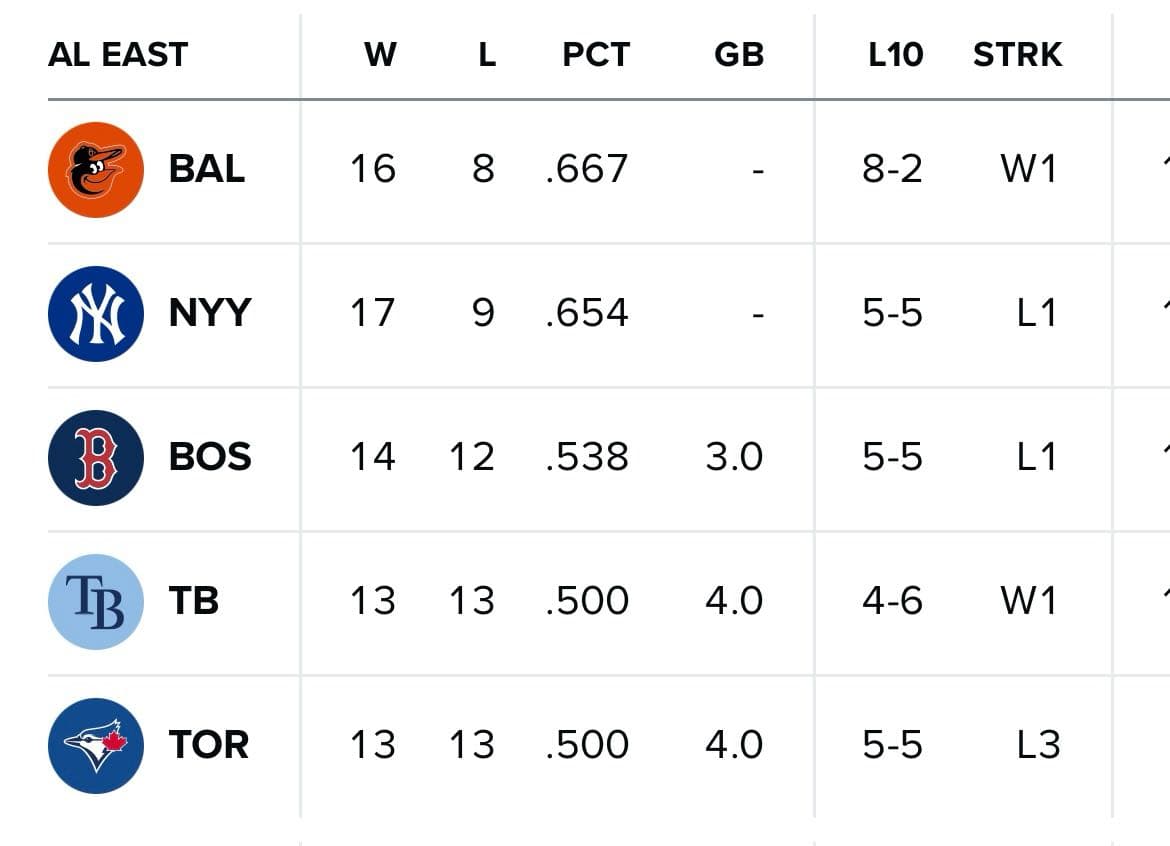Click Tampa Bay's 4-6 last-ten record

tap(892, 602)
